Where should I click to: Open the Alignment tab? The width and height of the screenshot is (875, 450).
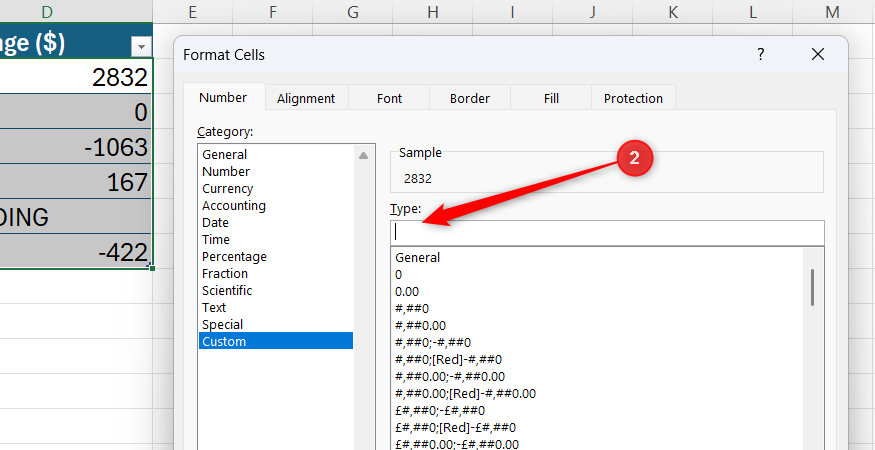click(306, 98)
